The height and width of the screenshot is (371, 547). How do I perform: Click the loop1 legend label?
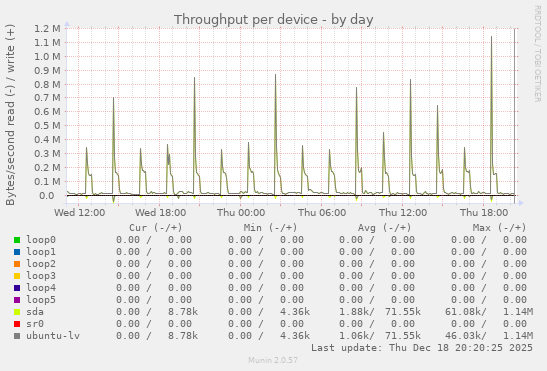click(x=41, y=252)
